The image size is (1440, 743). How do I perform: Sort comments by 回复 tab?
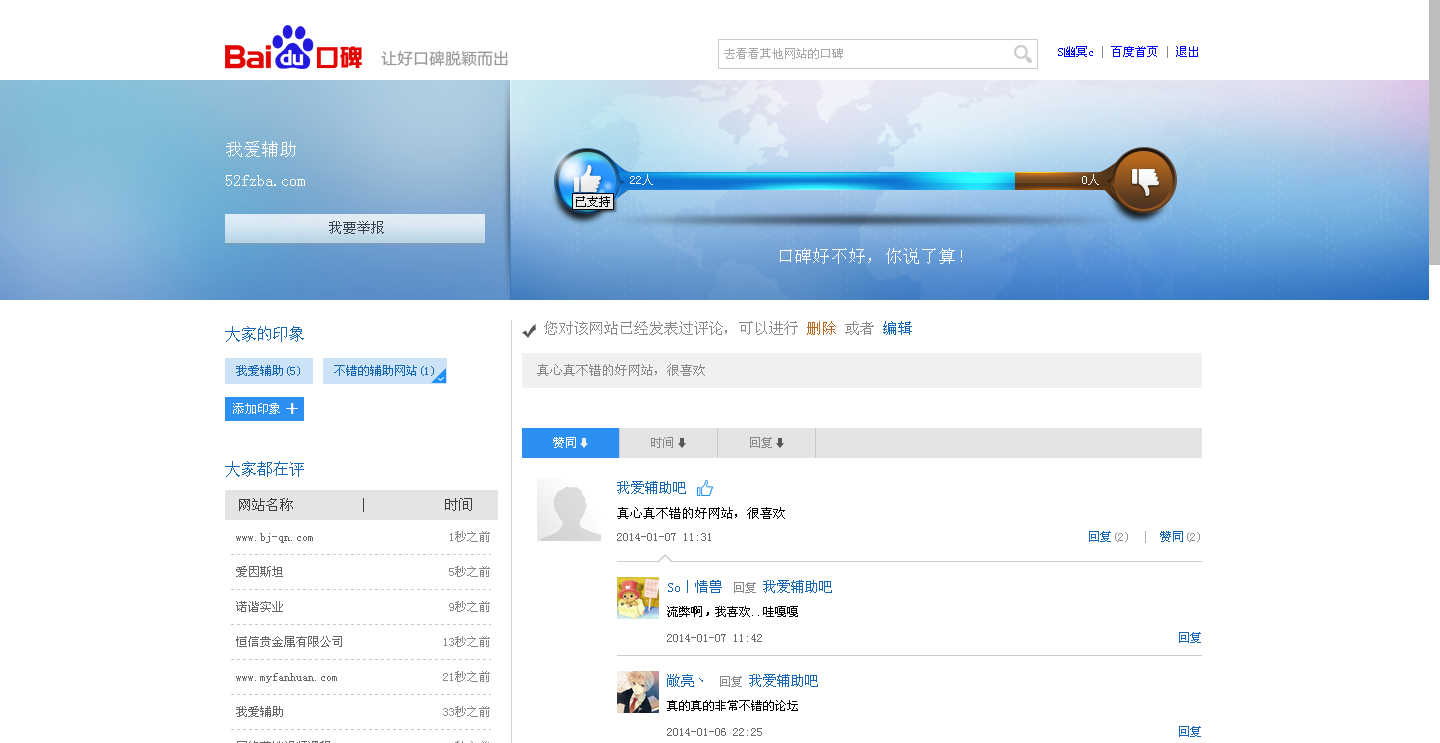click(766, 443)
